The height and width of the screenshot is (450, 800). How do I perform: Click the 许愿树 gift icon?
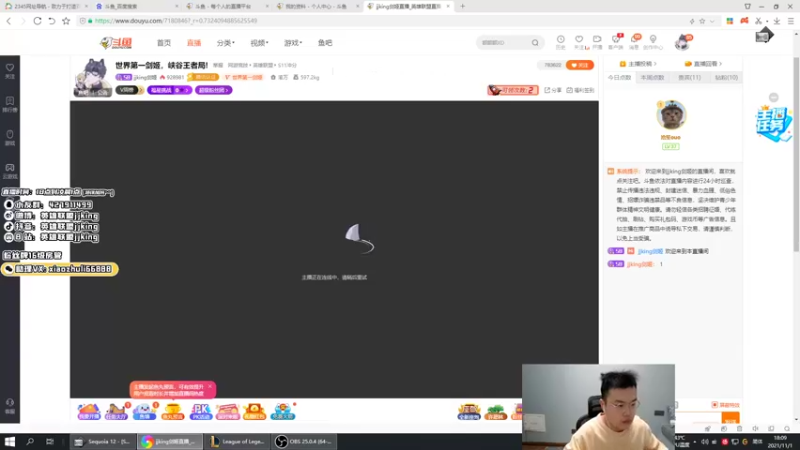coord(495,411)
